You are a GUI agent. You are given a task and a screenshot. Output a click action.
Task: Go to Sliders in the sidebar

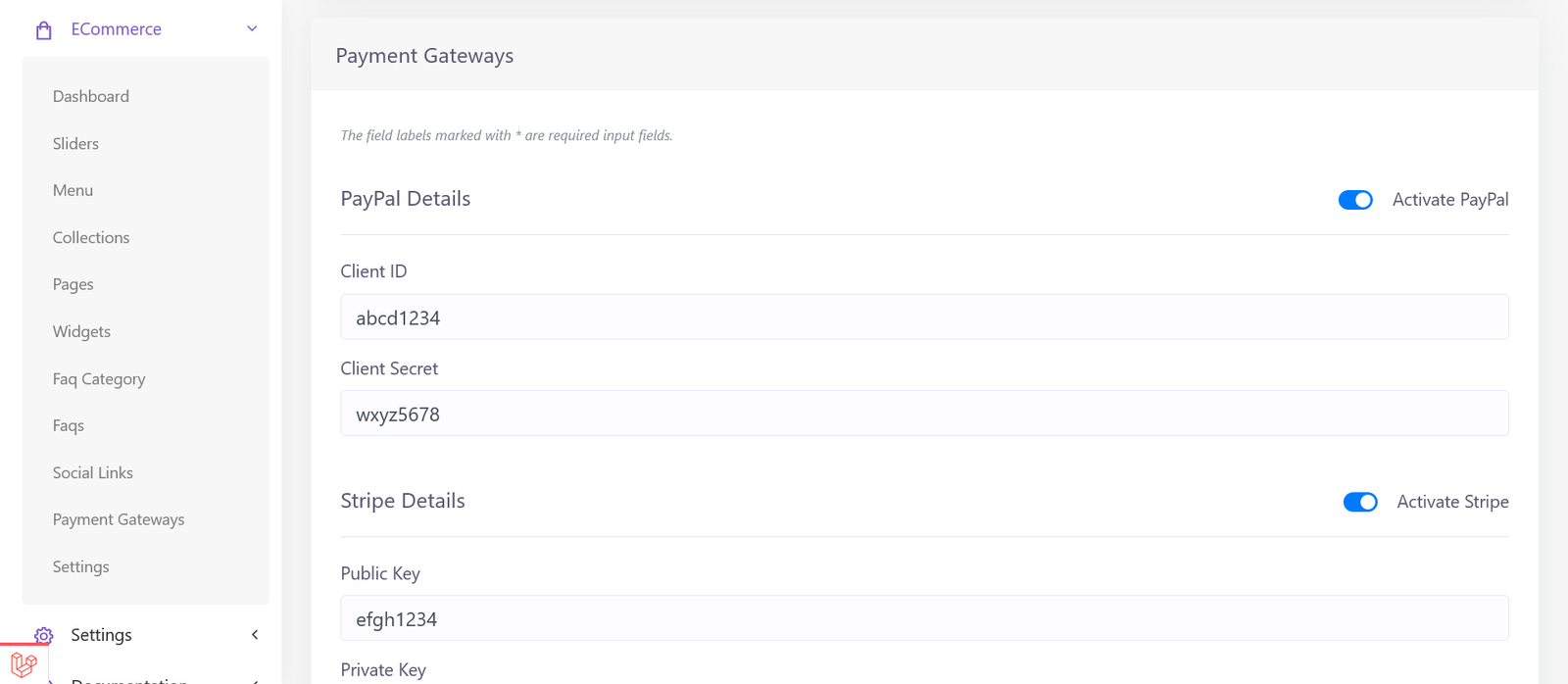pos(75,143)
